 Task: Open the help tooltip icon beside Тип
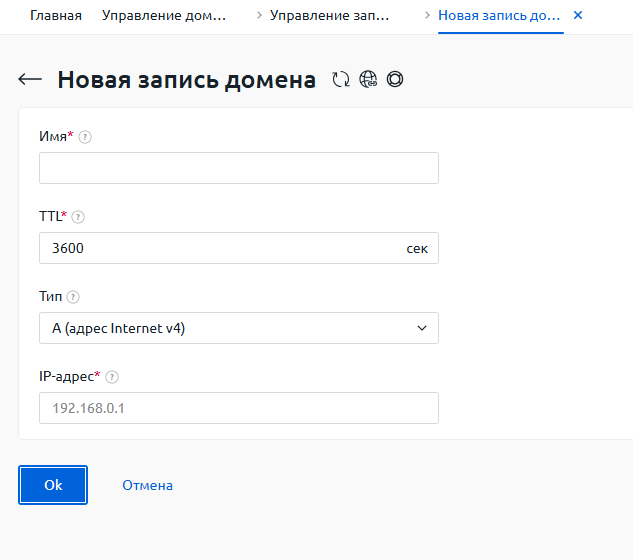pyautogui.click(x=73, y=297)
